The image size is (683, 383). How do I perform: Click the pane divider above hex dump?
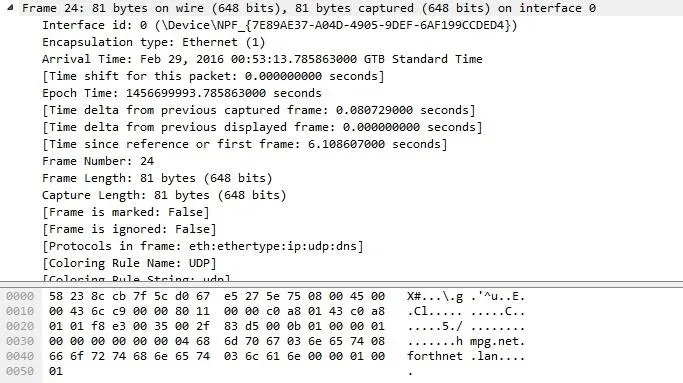(342, 285)
